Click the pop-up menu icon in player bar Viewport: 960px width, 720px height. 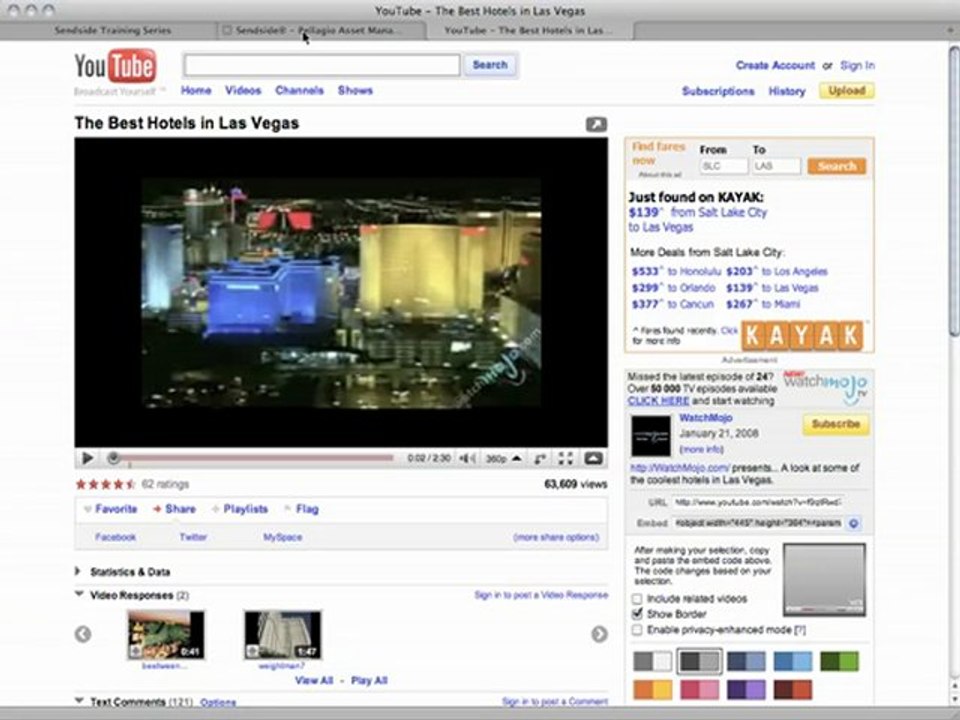click(x=593, y=458)
